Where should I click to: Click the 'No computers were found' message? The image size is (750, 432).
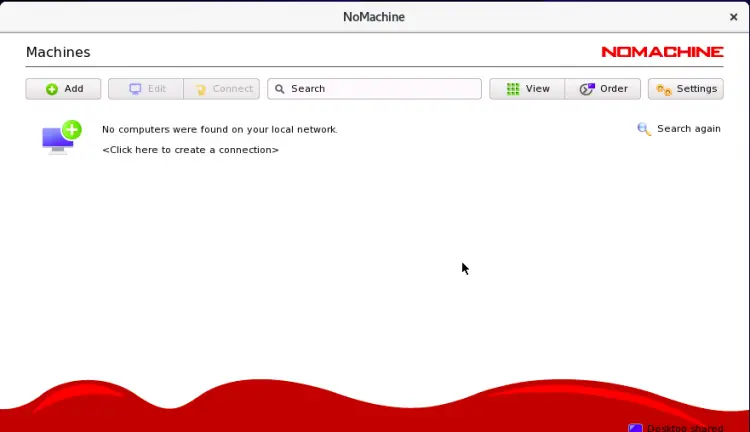(220, 130)
